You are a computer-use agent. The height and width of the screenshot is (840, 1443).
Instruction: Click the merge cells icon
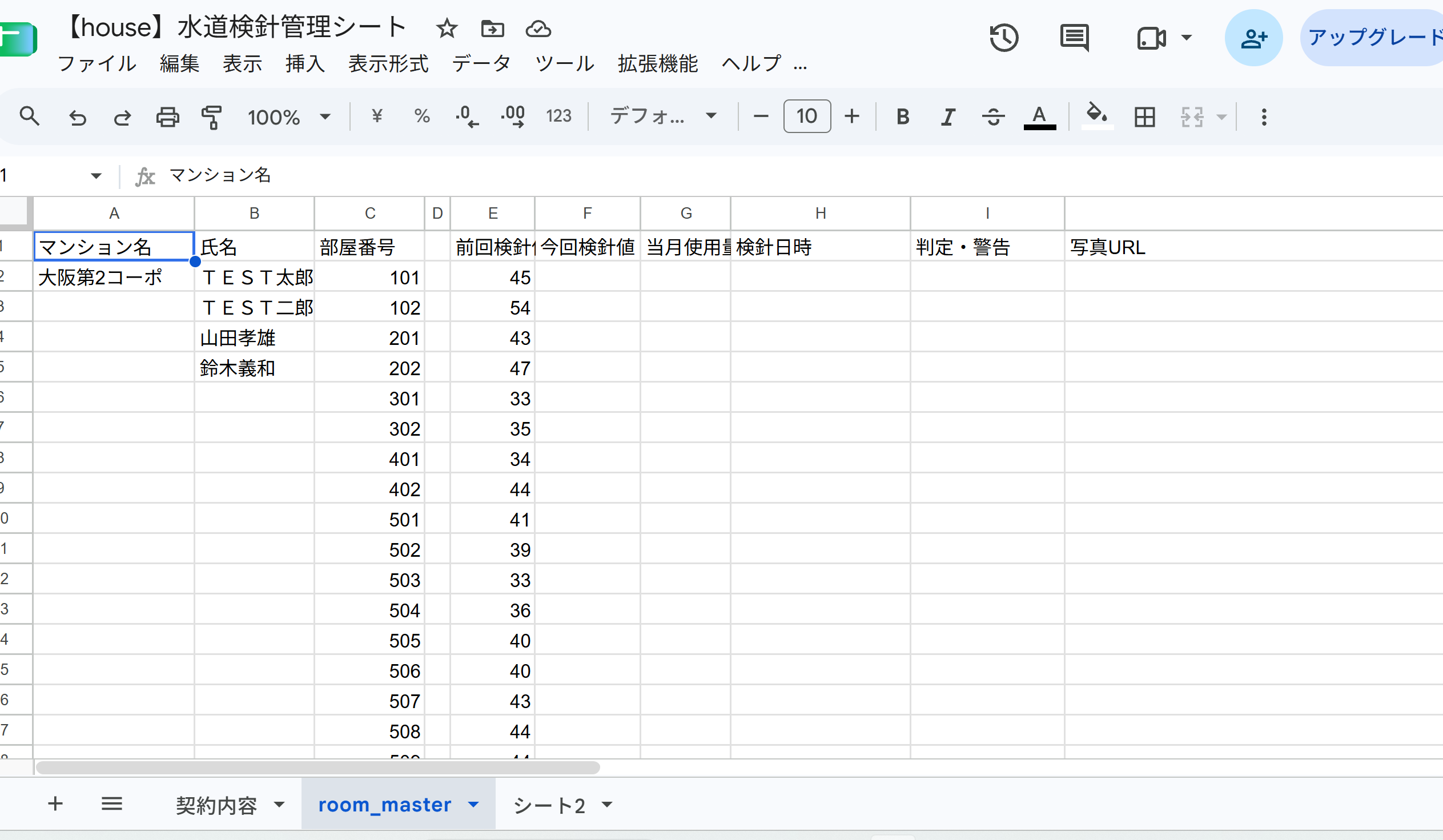pos(1192,117)
